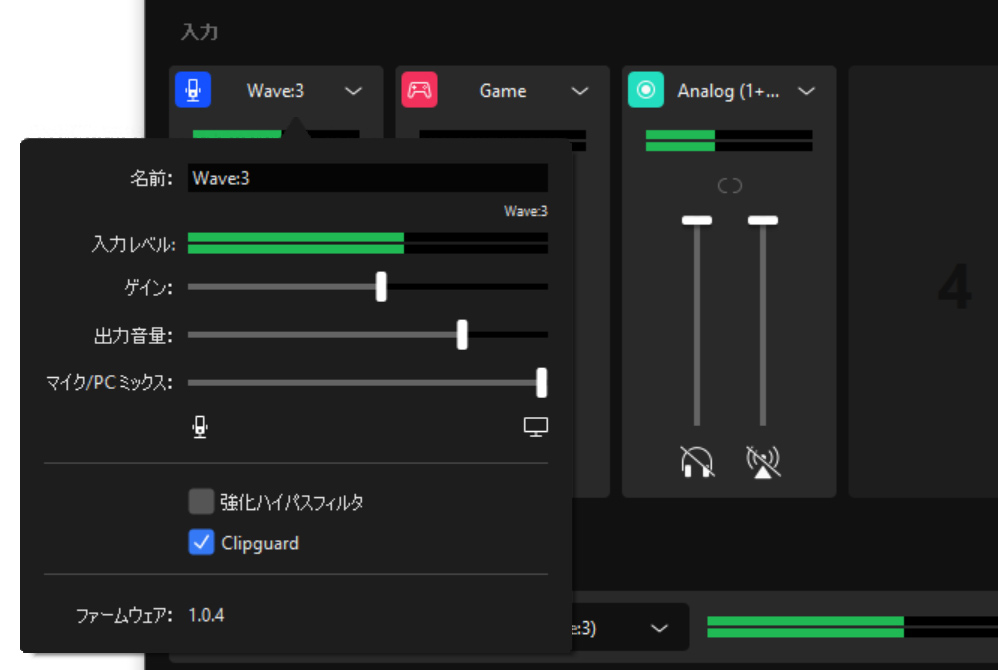Click the マイク/PCミックス slider handle
The height and width of the screenshot is (670, 998).
[x=541, y=382]
